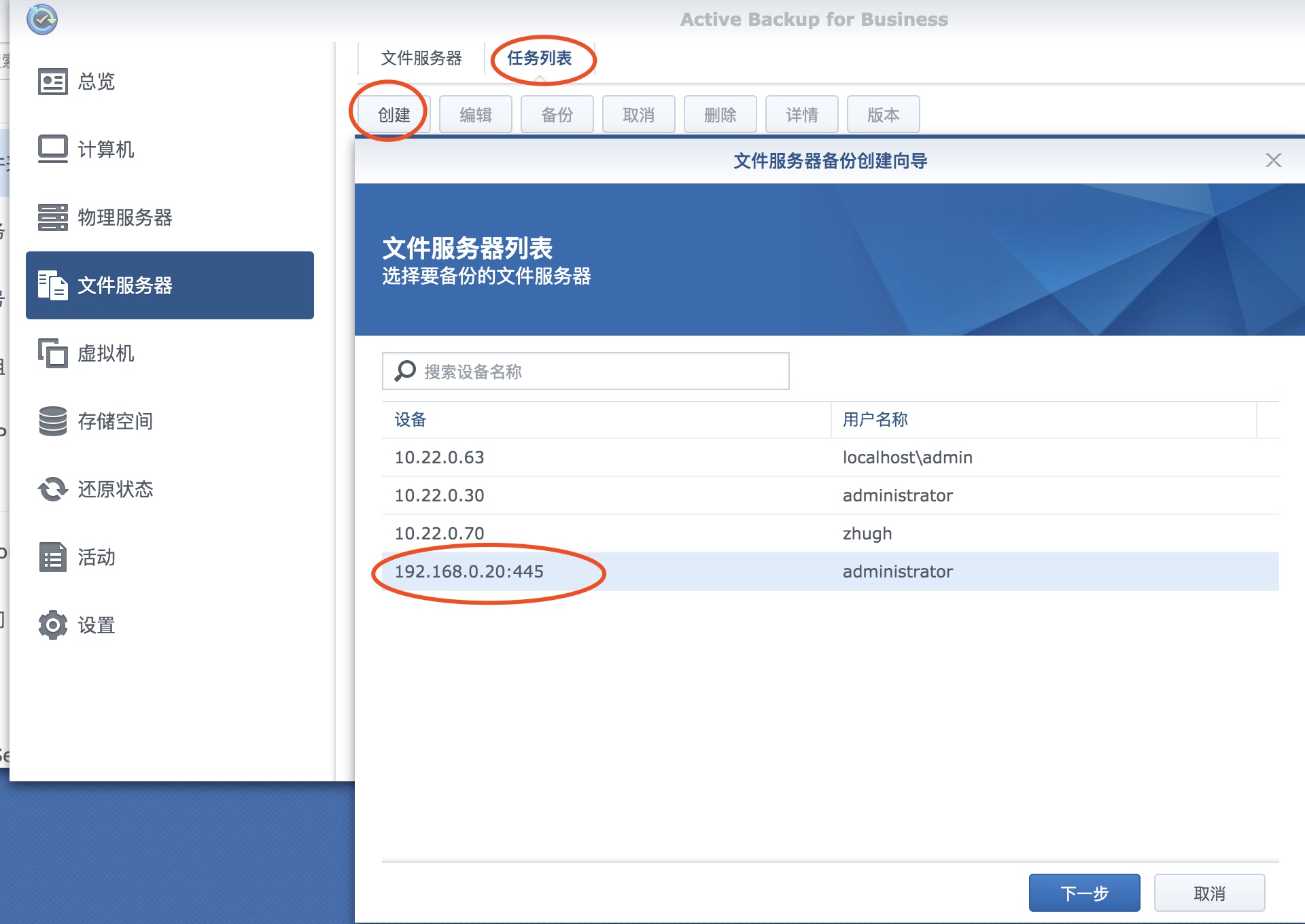Screen dimensions: 1305x924
Task: Click the 创建 button
Action: (x=394, y=114)
